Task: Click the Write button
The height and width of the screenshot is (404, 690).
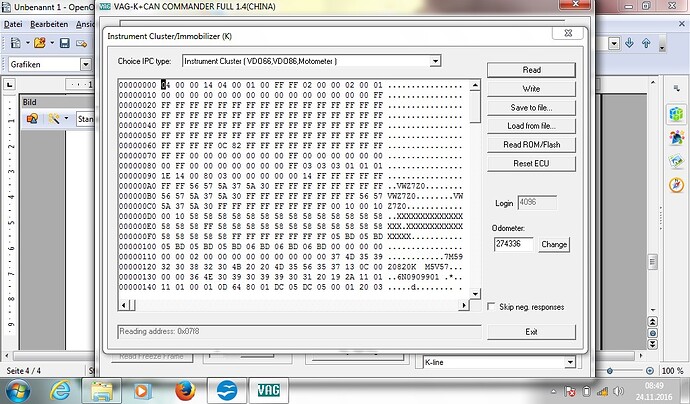Action: (x=531, y=88)
